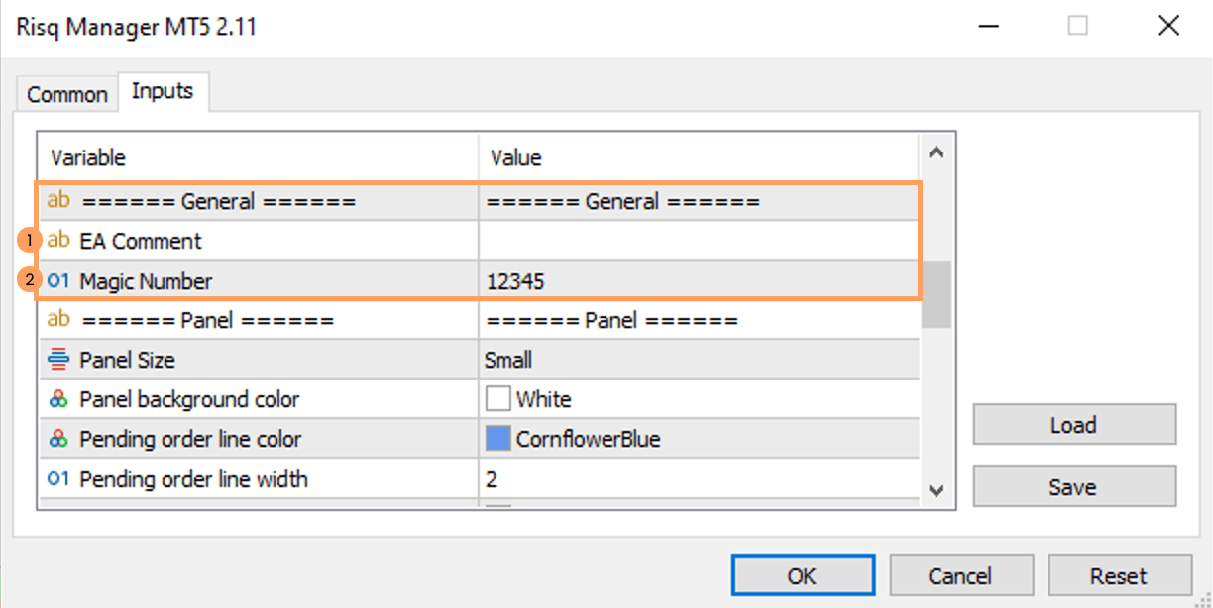This screenshot has width=1213, height=608.
Task: Click the color icon beside Panel background color
Action: tap(59, 400)
